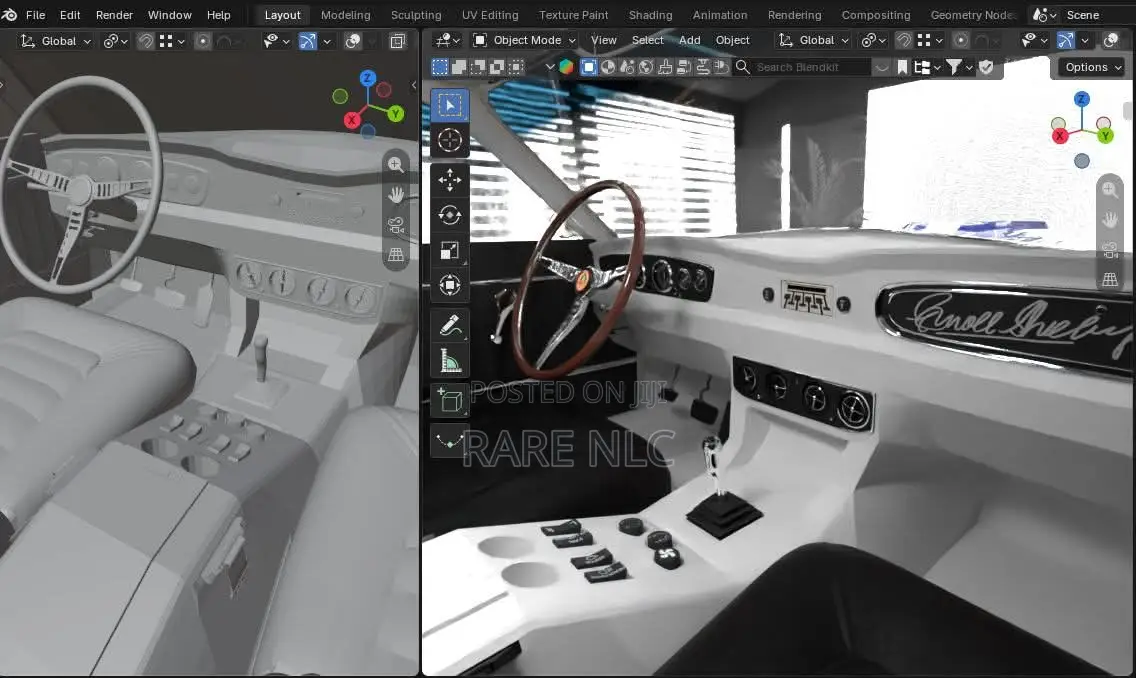
Task: Open the BlendKit filter dropdown
Action: [959, 67]
